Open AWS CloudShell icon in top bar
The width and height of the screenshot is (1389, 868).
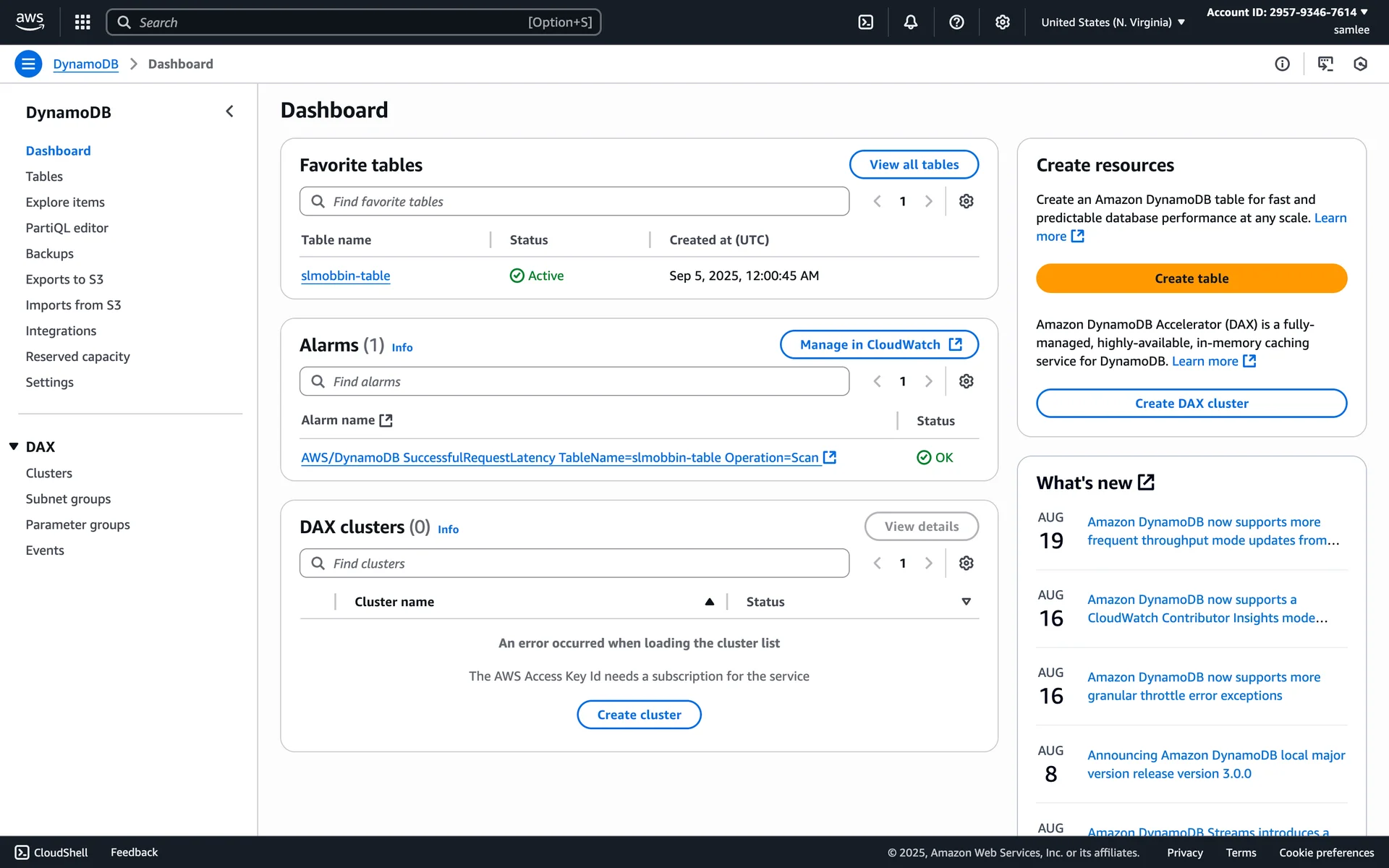tap(865, 22)
